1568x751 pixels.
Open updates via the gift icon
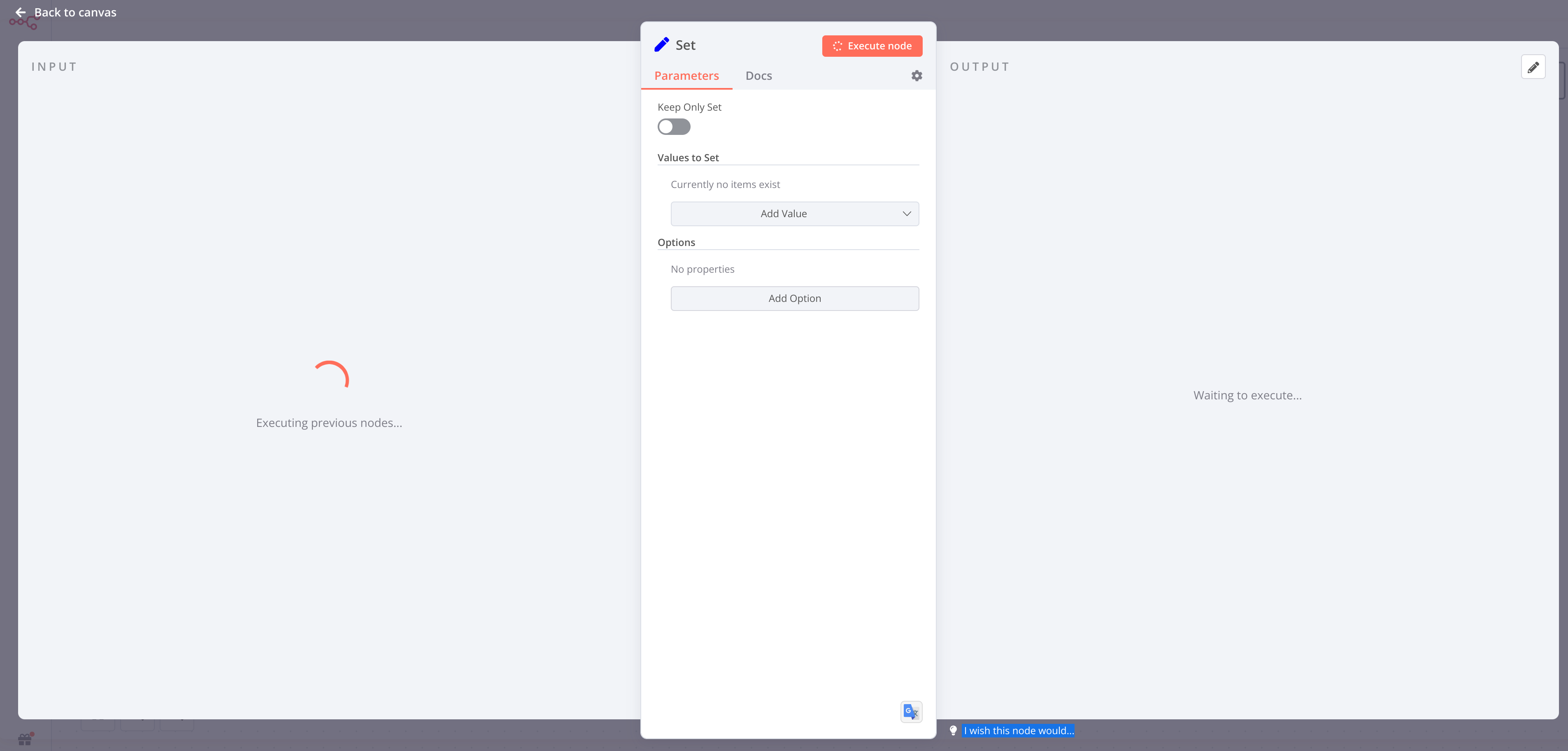pyautogui.click(x=24, y=739)
